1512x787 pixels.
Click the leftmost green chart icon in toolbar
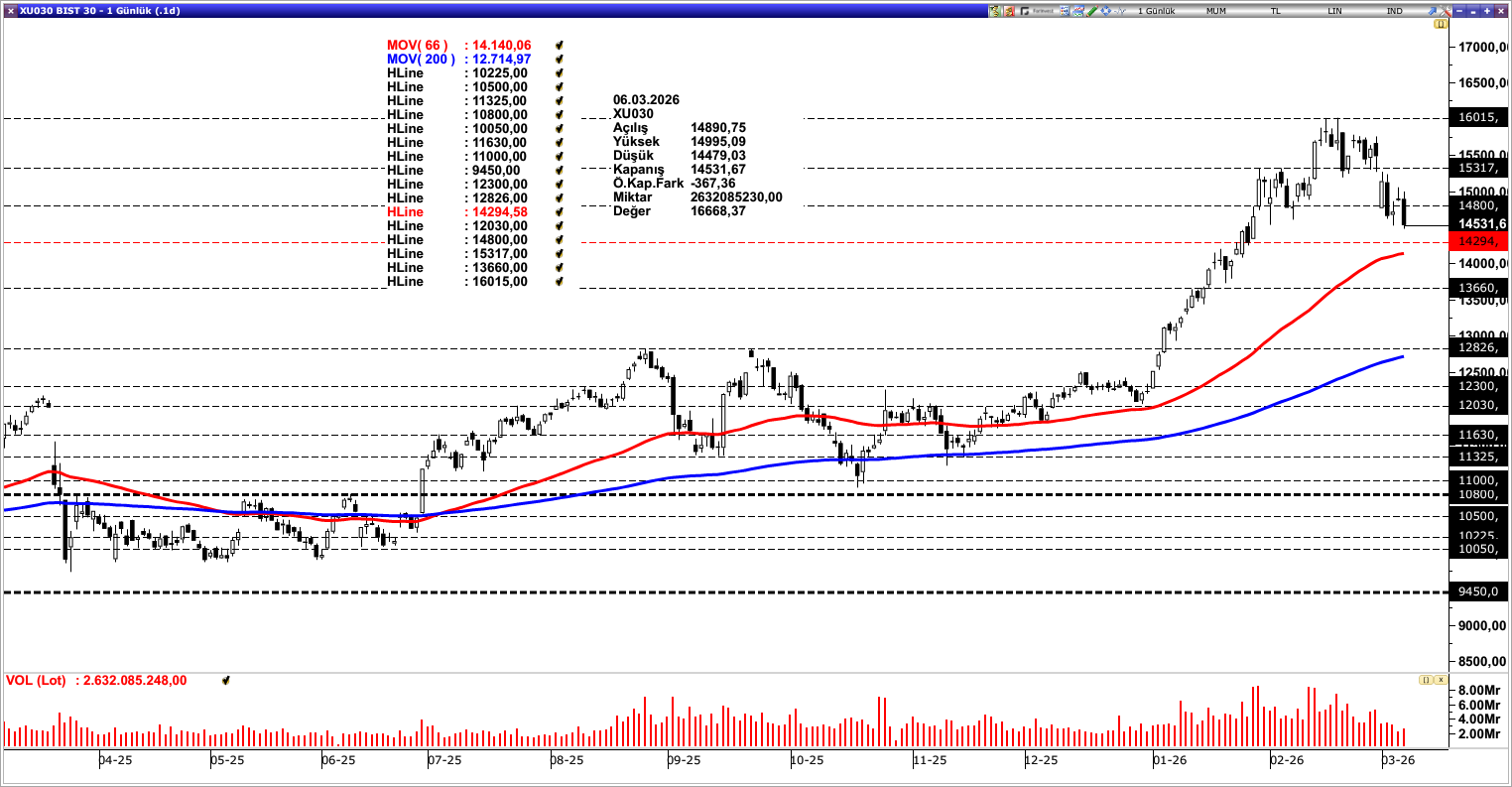993,9
